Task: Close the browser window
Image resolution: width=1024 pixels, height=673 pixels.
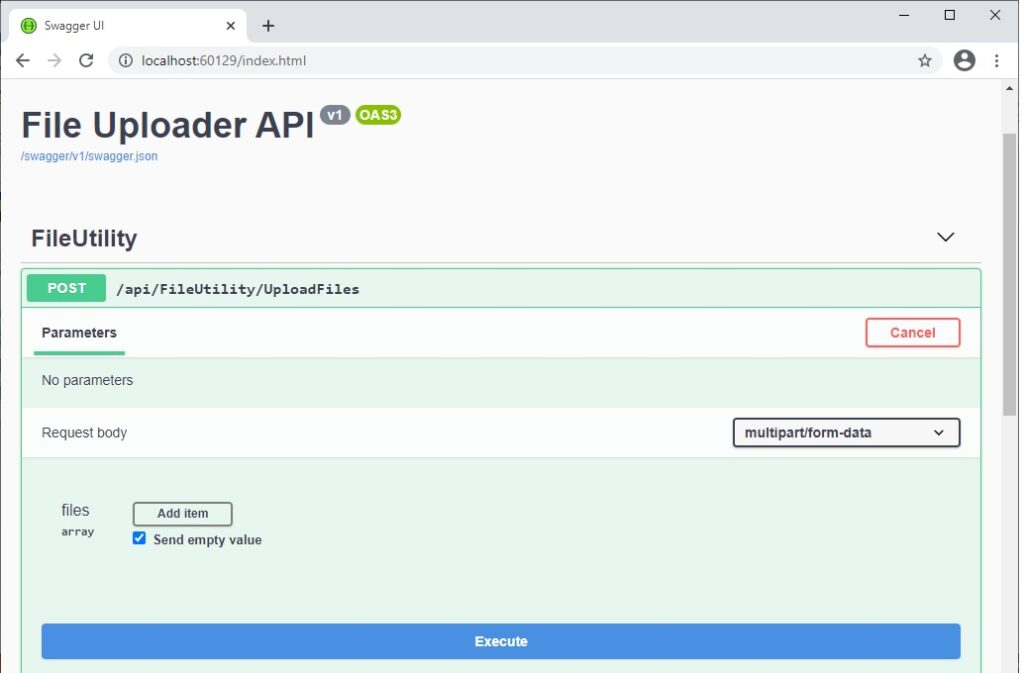Action: click(x=995, y=15)
